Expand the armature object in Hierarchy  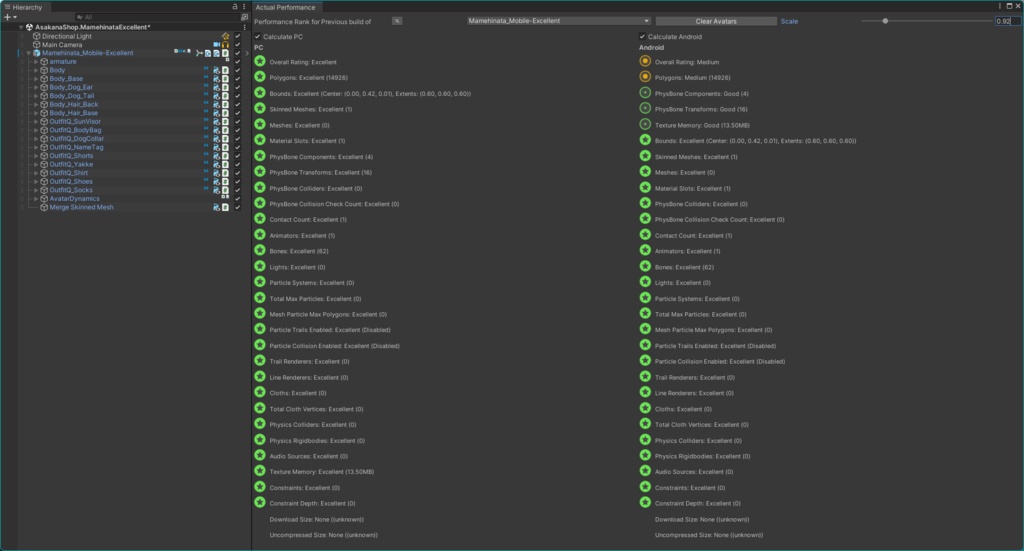pyautogui.click(x=35, y=61)
